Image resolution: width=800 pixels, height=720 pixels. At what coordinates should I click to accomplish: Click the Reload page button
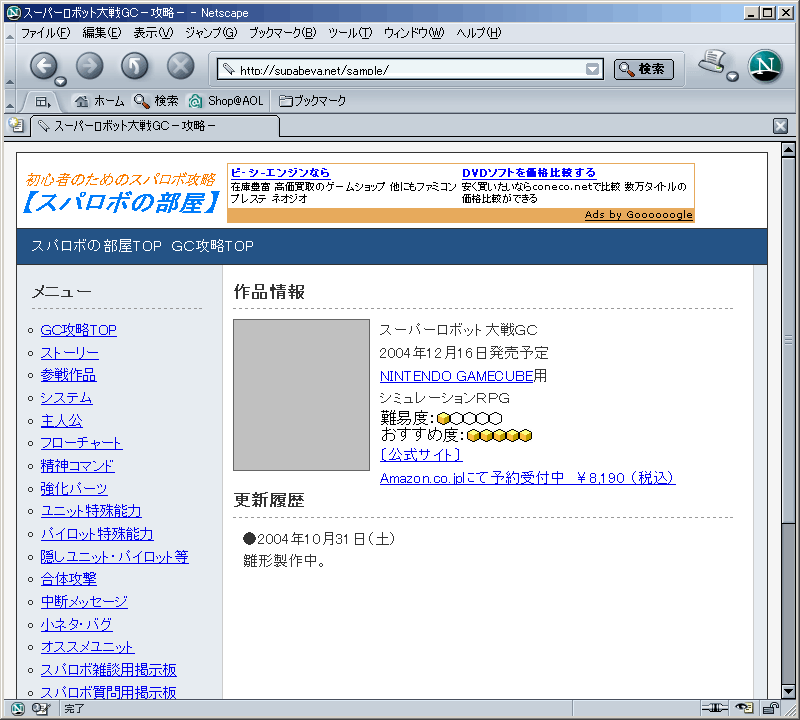pos(135,66)
